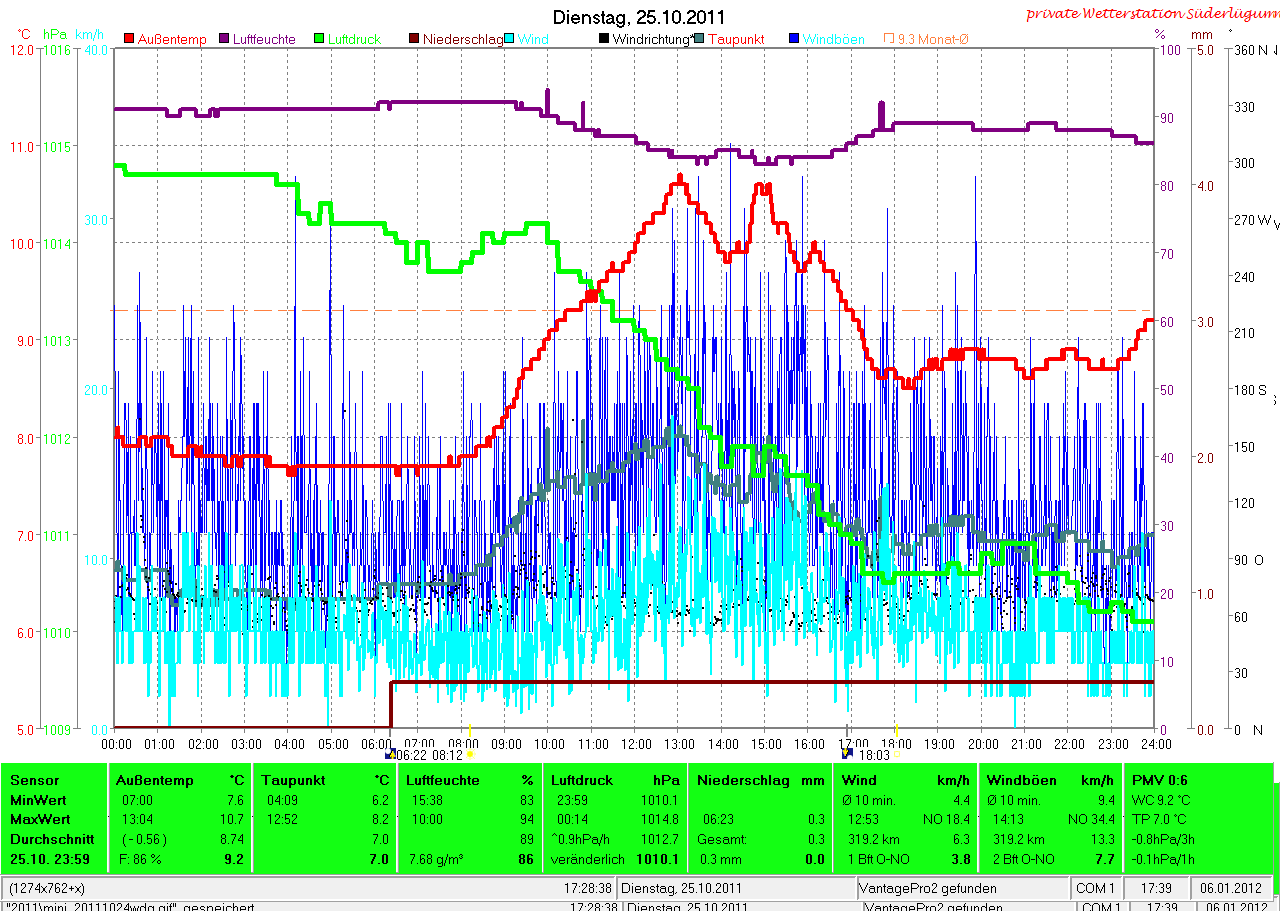Click the teal Taupunkt legend square
Image resolution: width=1280 pixels, height=912 pixels.
tap(699, 39)
